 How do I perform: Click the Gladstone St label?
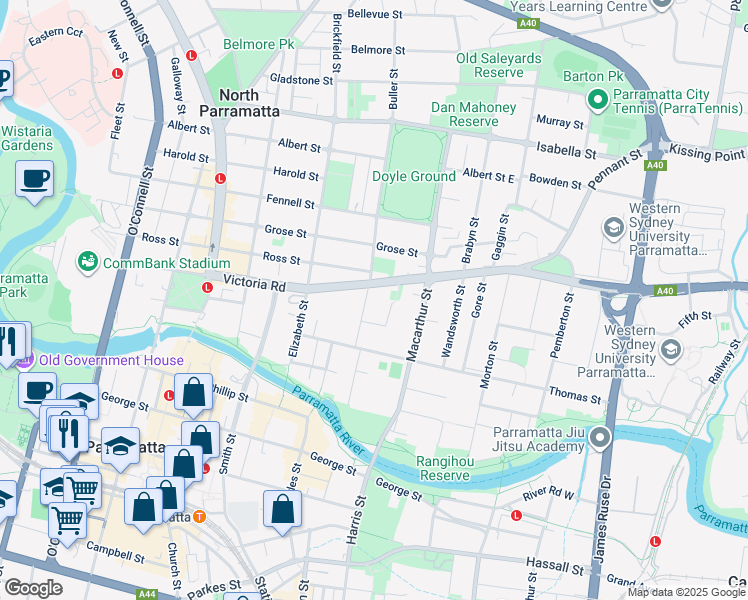301,79
